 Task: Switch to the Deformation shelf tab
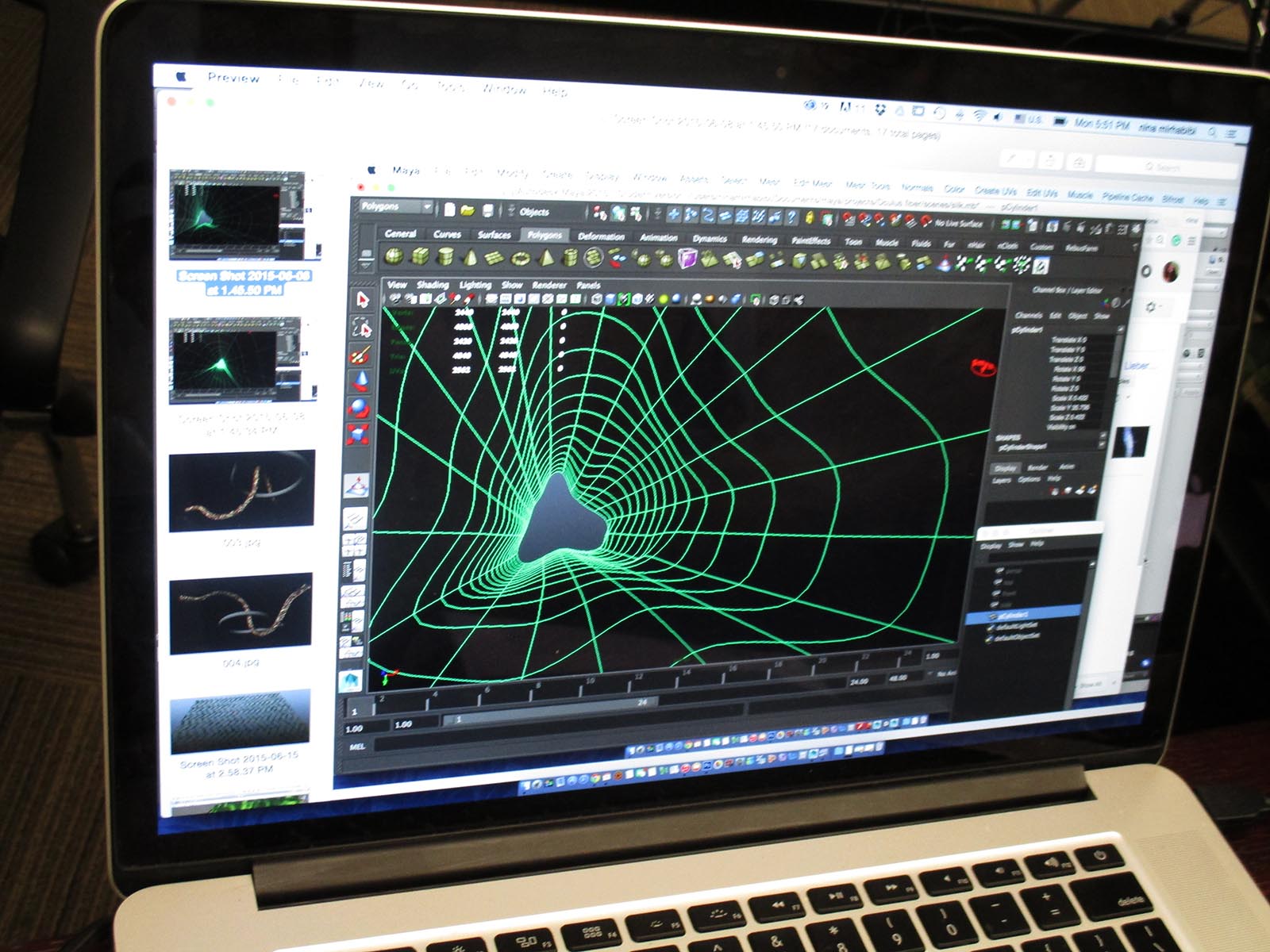[601, 236]
